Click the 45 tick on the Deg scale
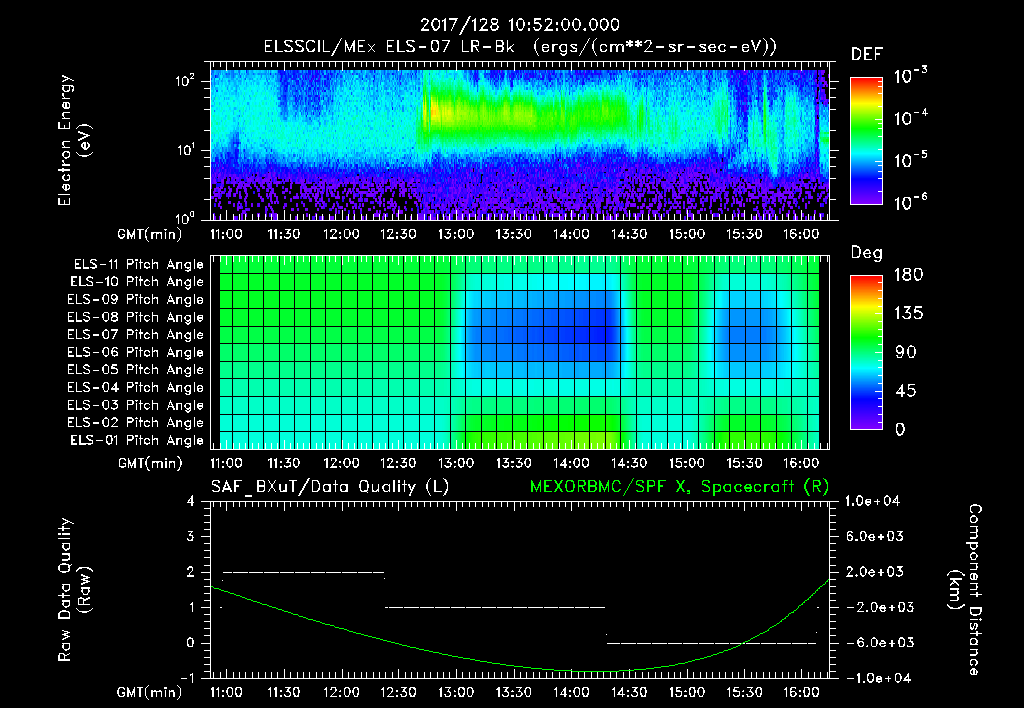1024x708 pixels. point(905,391)
